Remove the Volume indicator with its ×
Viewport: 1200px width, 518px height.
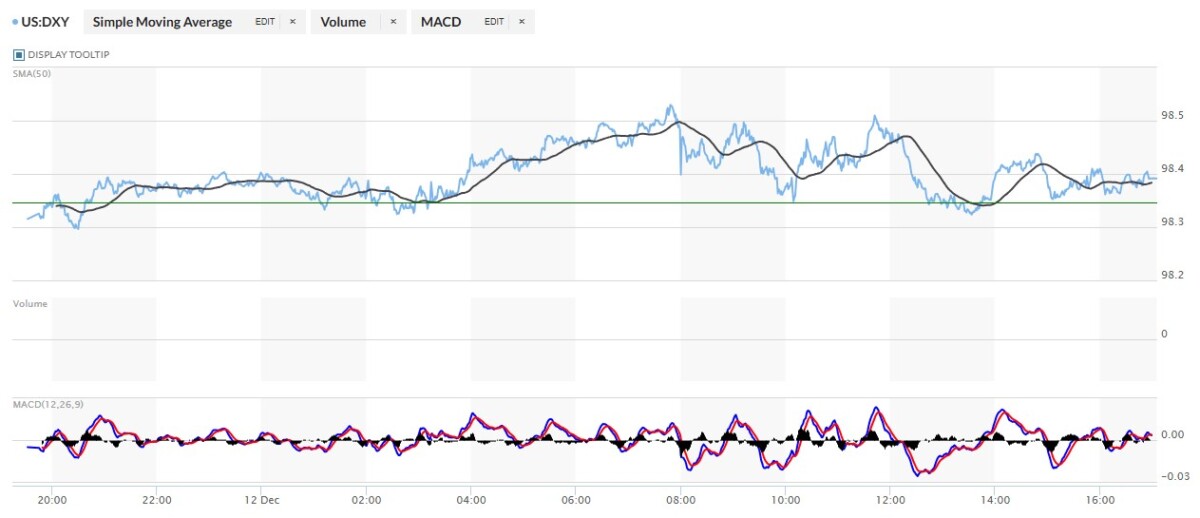[x=392, y=22]
